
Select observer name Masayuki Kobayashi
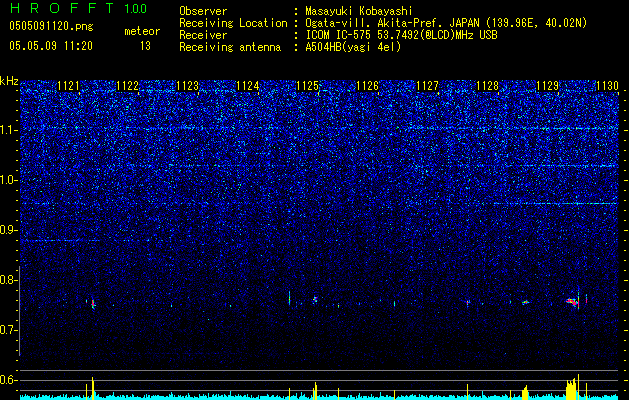(x=359, y=11)
